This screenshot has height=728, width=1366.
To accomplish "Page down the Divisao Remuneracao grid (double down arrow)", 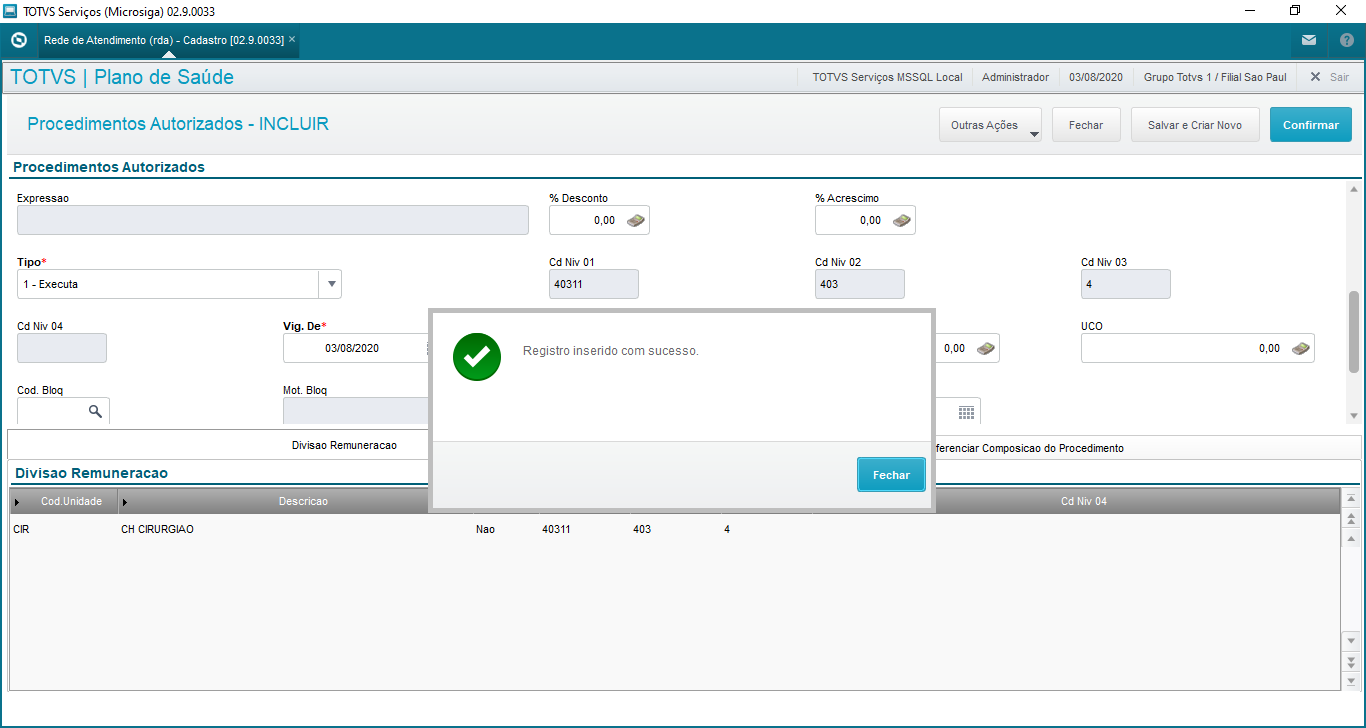I will tap(1351, 661).
